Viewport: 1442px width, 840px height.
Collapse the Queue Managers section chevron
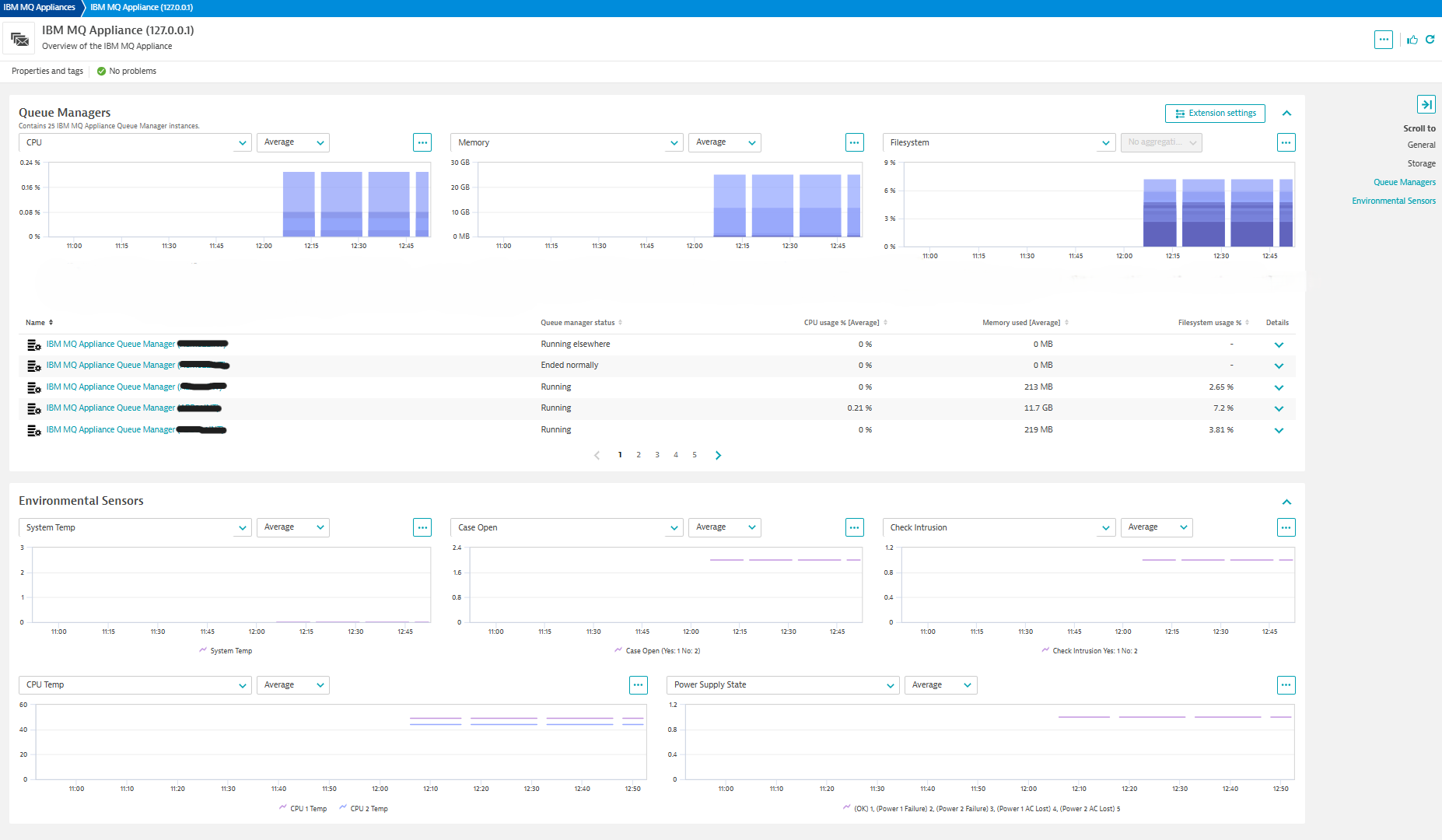[x=1287, y=113]
